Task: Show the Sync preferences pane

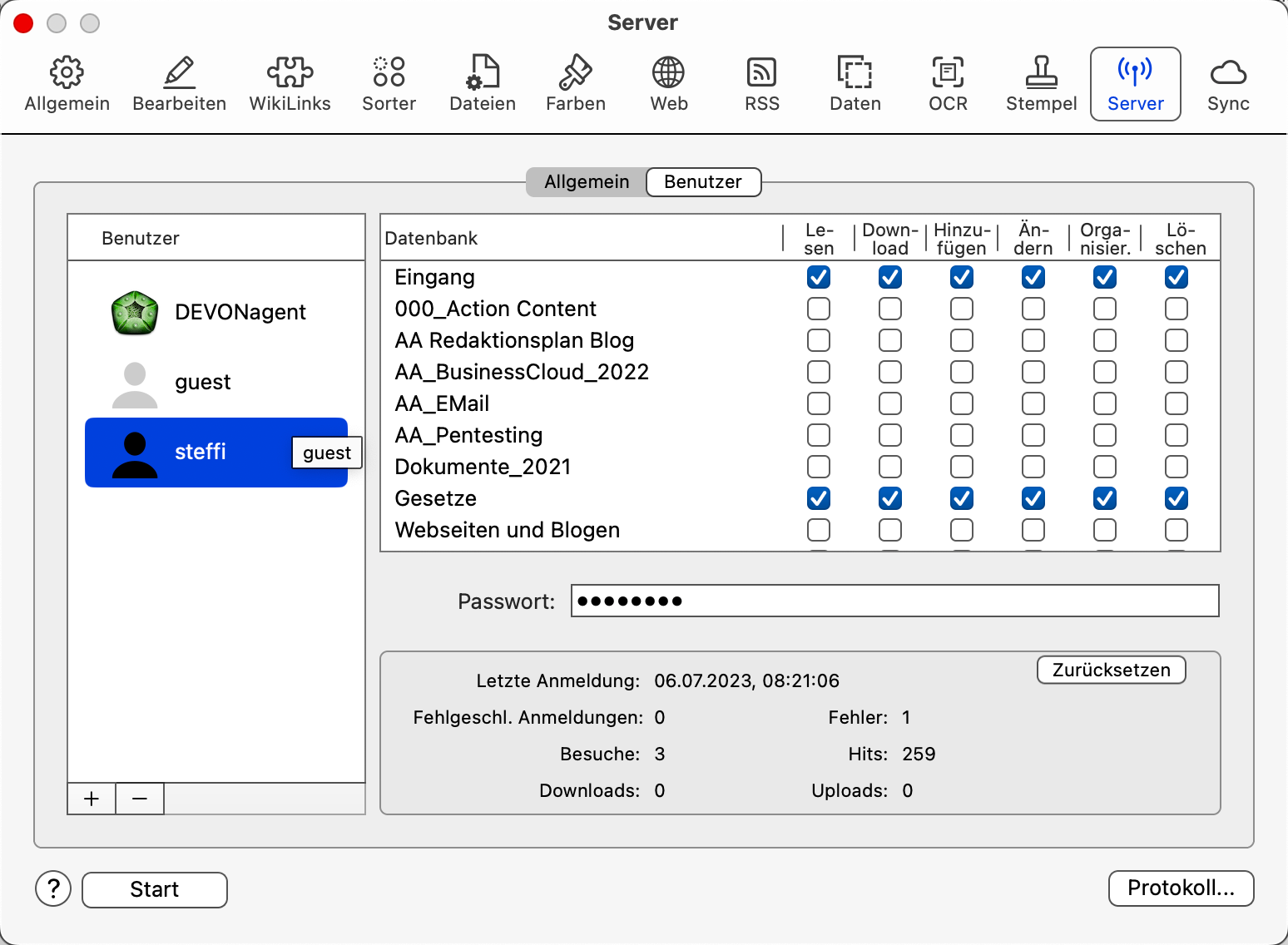Action: pyautogui.click(x=1228, y=84)
